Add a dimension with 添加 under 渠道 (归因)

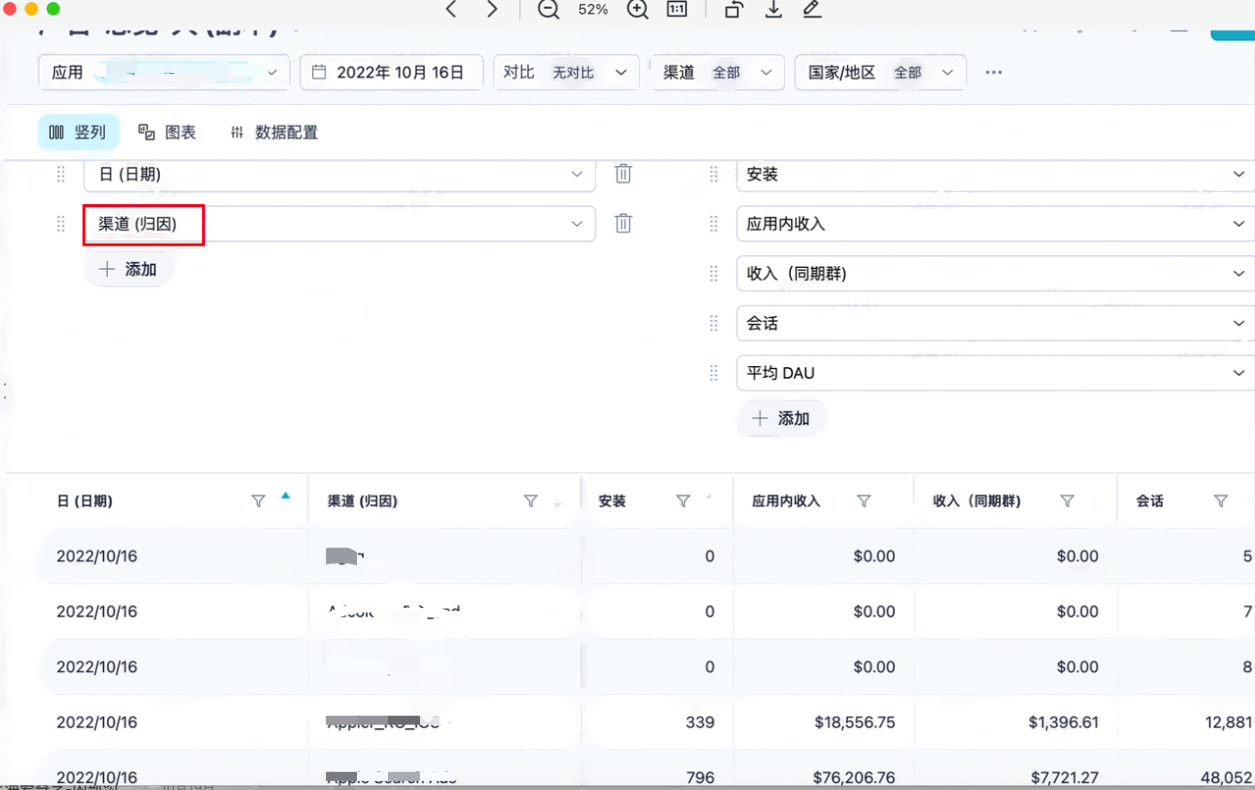[129, 269]
